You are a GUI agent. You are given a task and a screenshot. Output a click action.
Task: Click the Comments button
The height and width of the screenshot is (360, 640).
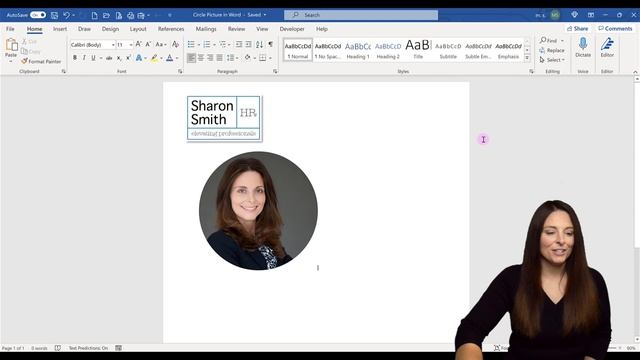(x=616, y=29)
